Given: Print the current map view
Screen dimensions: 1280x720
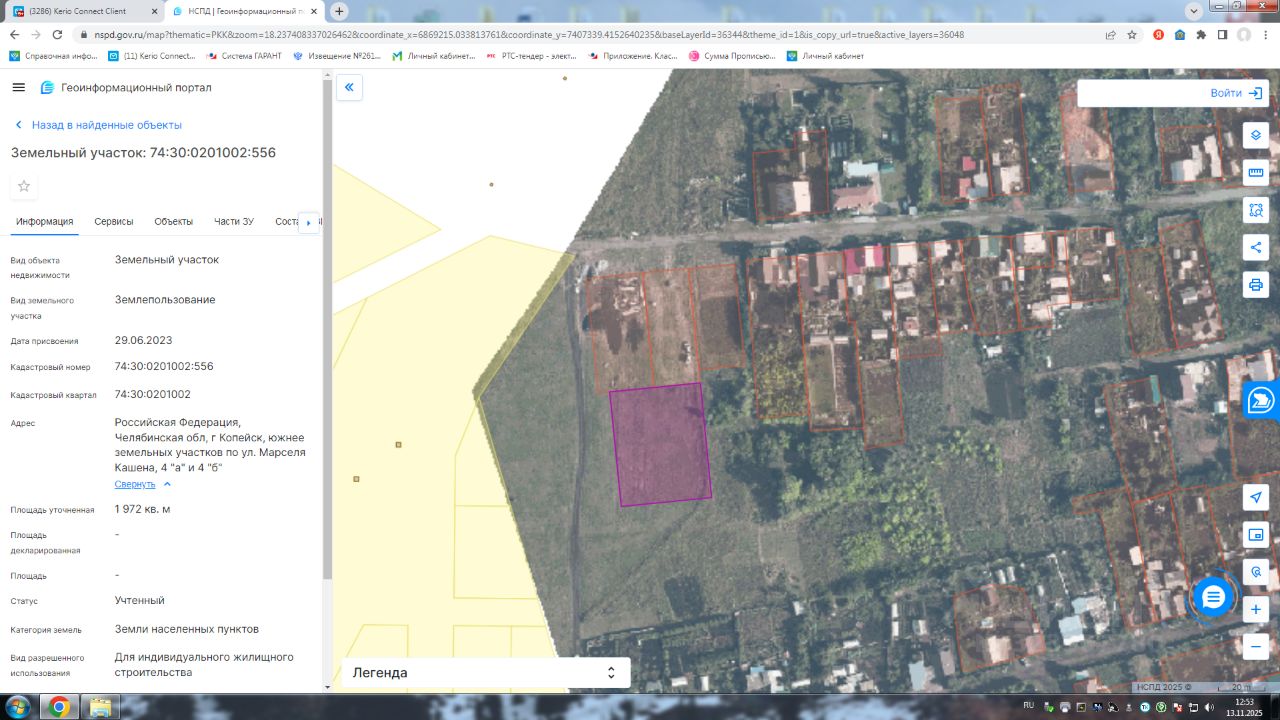Looking at the screenshot, I should [1256, 285].
